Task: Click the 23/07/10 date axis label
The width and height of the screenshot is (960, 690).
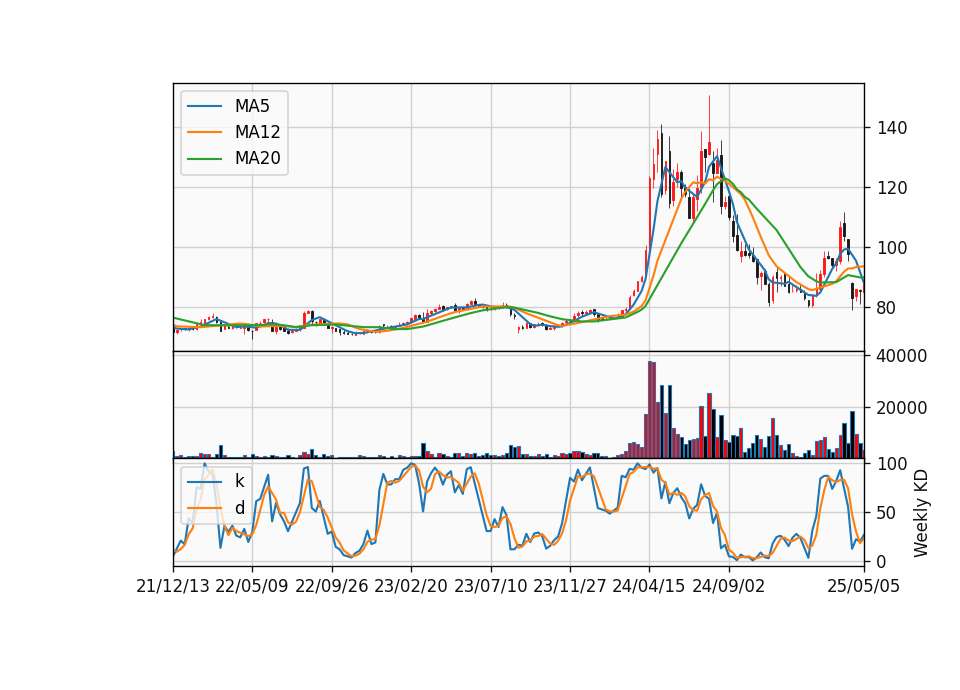Action: (490, 586)
